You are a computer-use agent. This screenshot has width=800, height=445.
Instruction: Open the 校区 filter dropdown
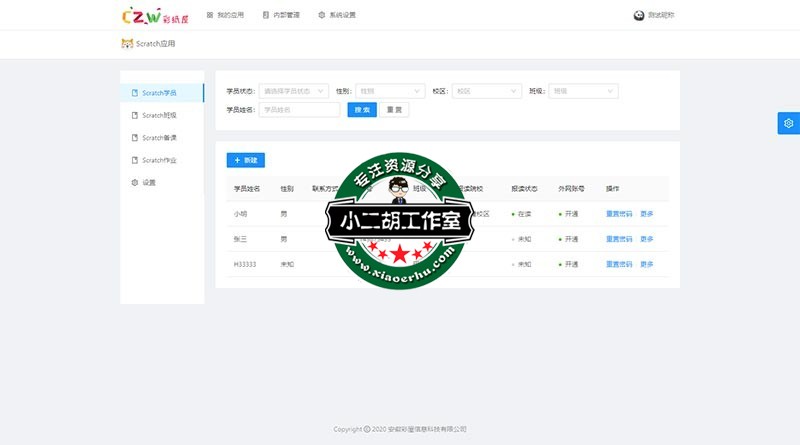(x=486, y=91)
